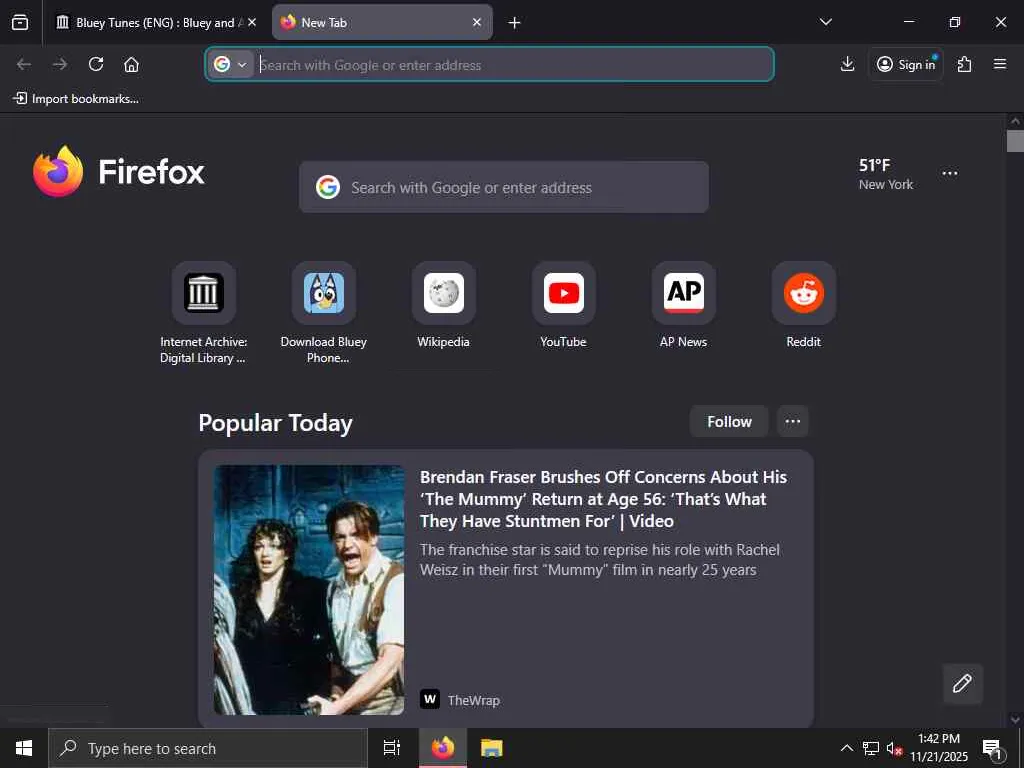Go back with the back arrow
This screenshot has width=1024, height=768.
tap(24, 64)
